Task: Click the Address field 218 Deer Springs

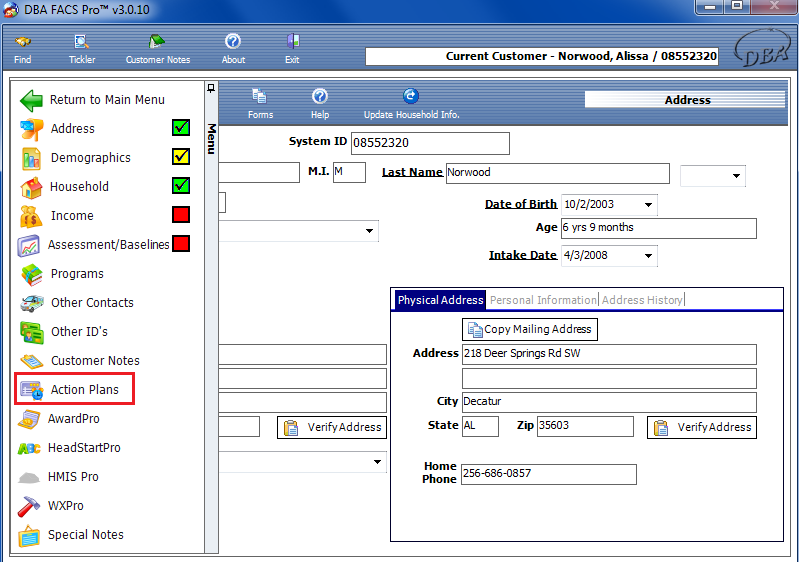Action: click(x=609, y=354)
